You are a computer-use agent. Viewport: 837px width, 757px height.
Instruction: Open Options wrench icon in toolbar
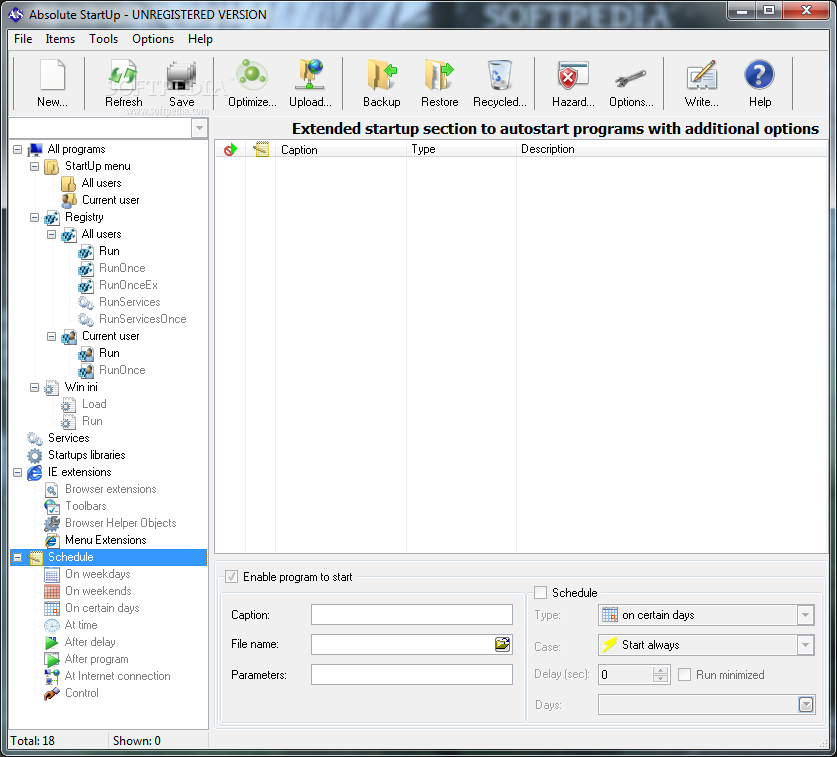631,83
